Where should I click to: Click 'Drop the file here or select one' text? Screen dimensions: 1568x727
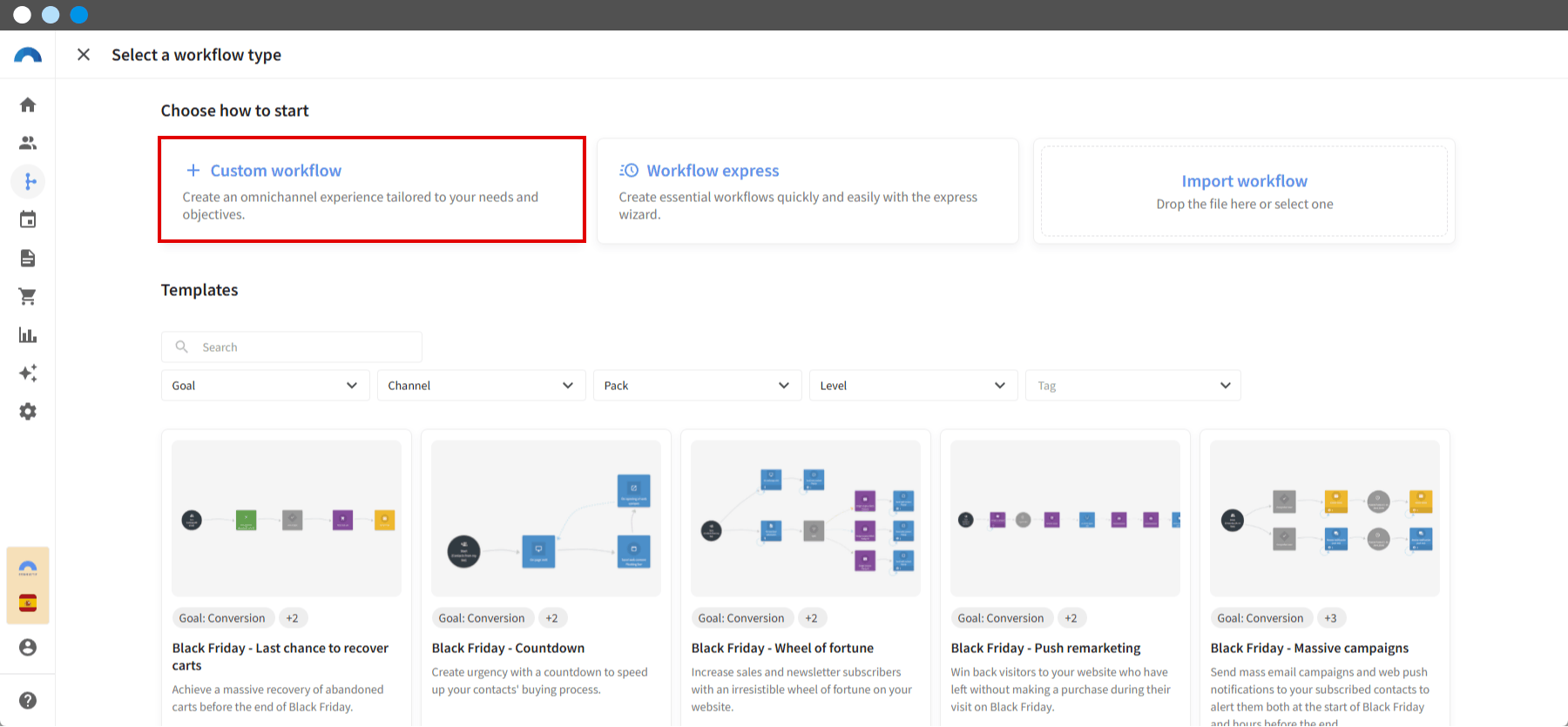point(1245,204)
